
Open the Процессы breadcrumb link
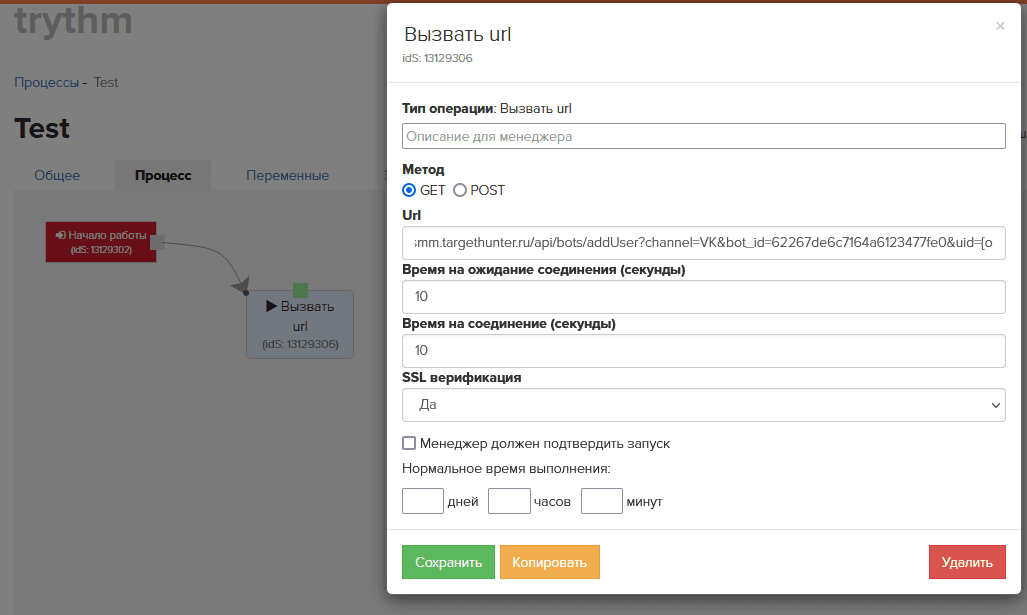(46, 82)
